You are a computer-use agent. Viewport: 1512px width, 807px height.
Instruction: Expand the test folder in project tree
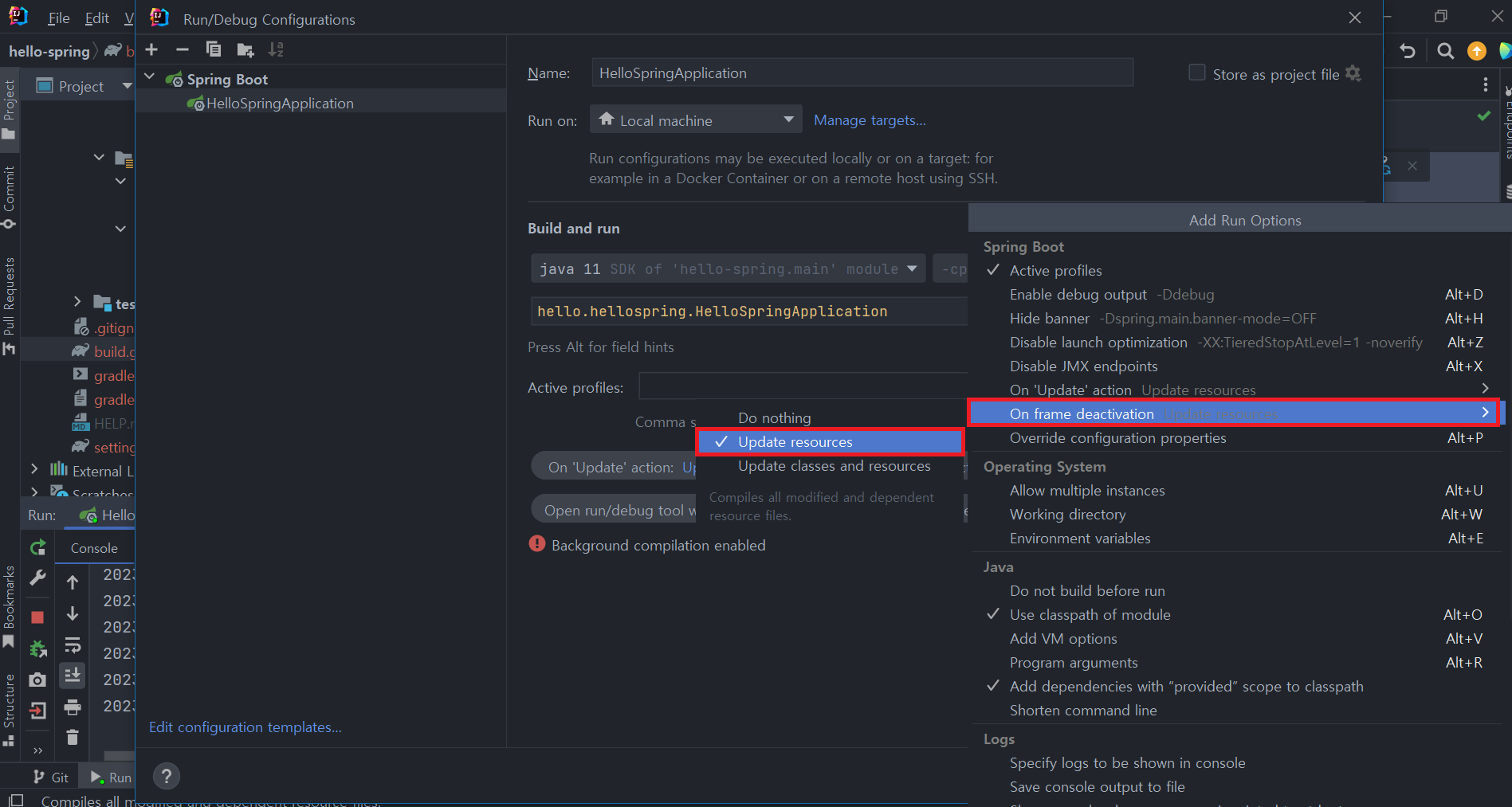point(77,301)
